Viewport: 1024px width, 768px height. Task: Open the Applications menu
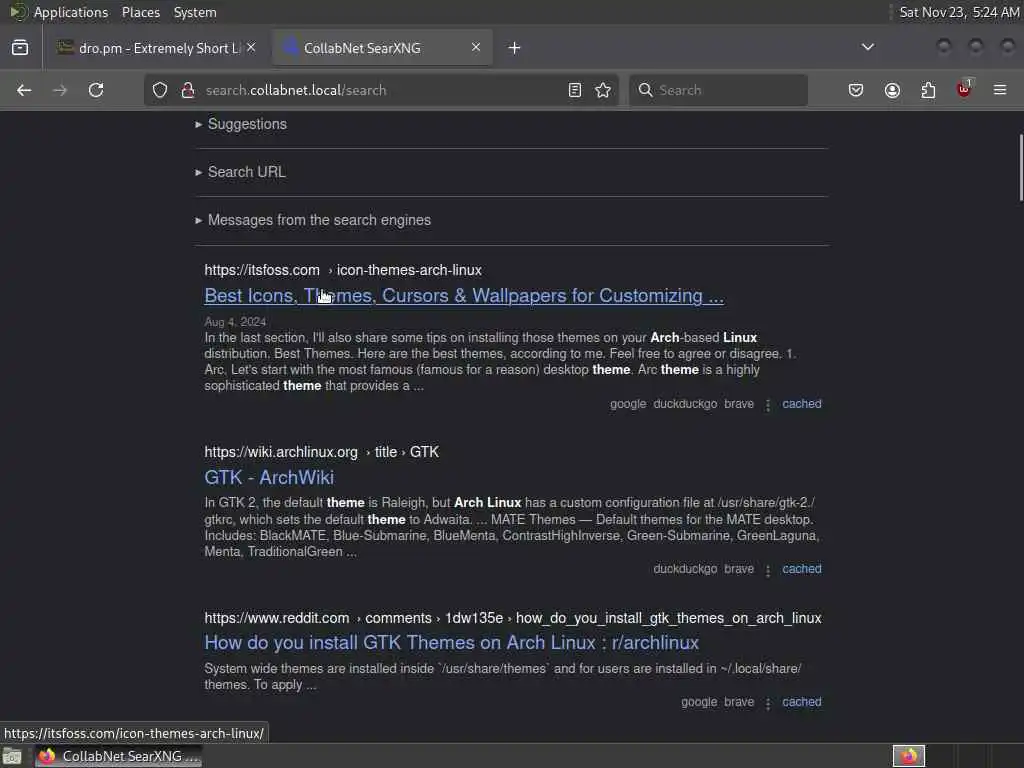(71, 12)
